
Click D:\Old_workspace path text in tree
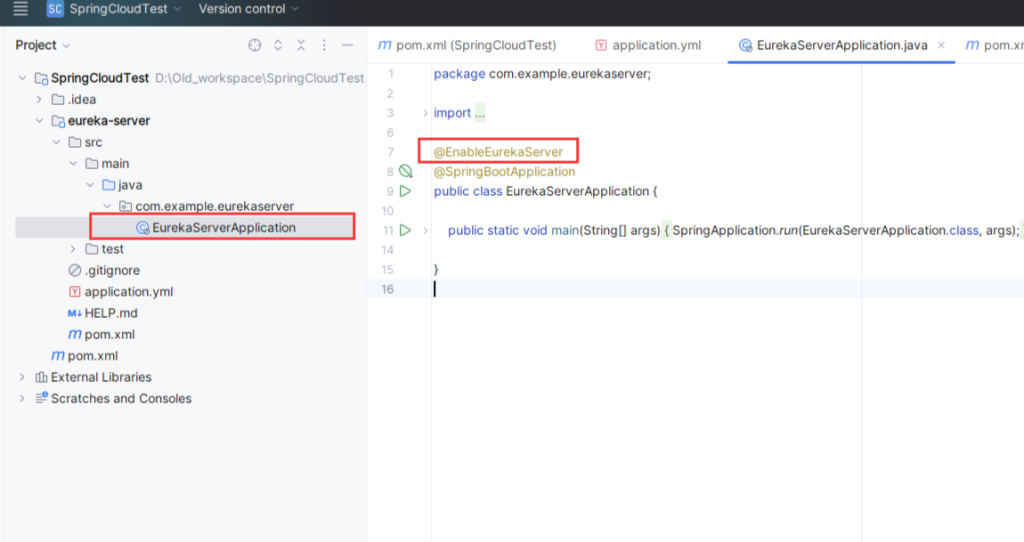point(259,78)
